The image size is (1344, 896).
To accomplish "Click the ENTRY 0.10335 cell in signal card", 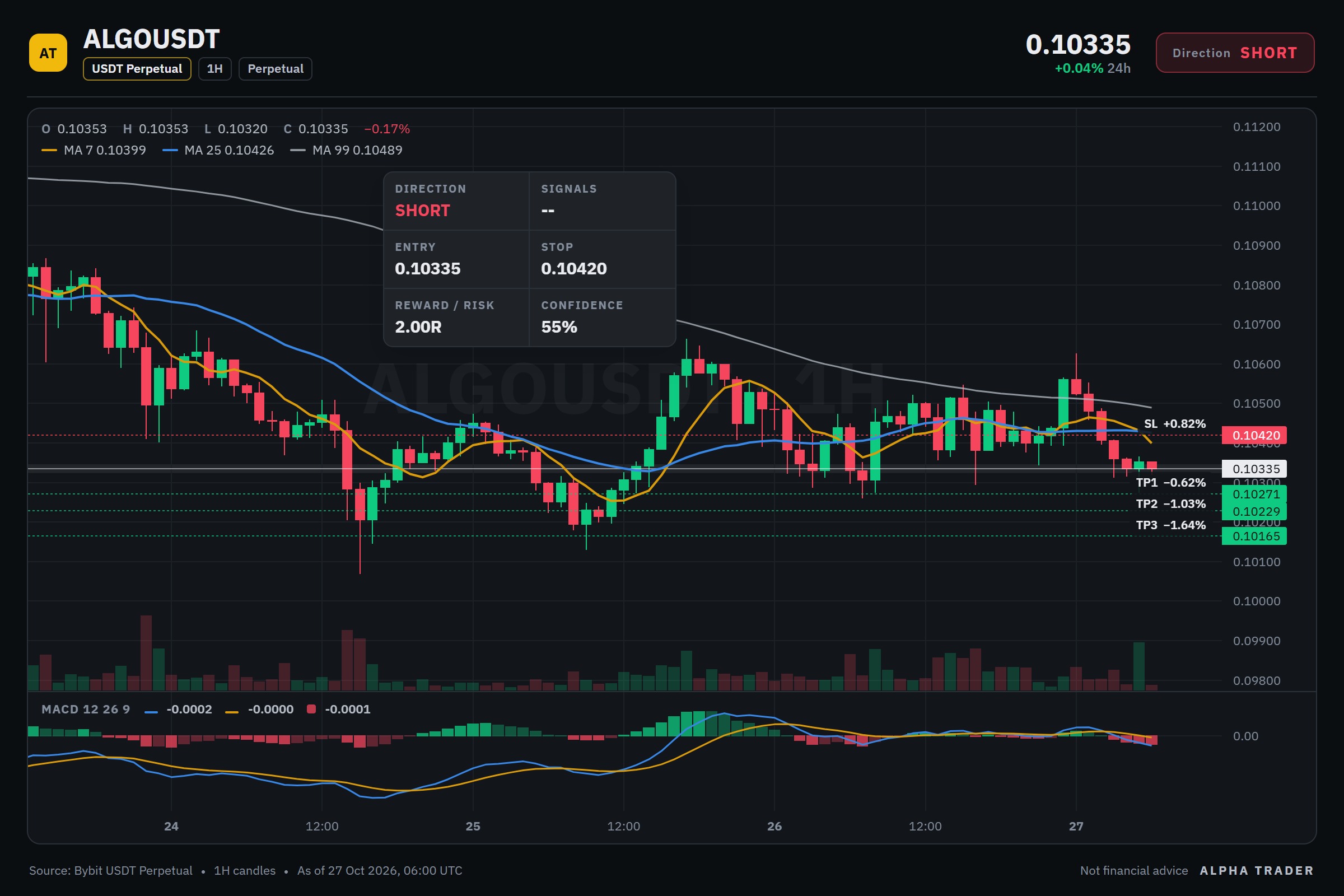I will pos(456,259).
